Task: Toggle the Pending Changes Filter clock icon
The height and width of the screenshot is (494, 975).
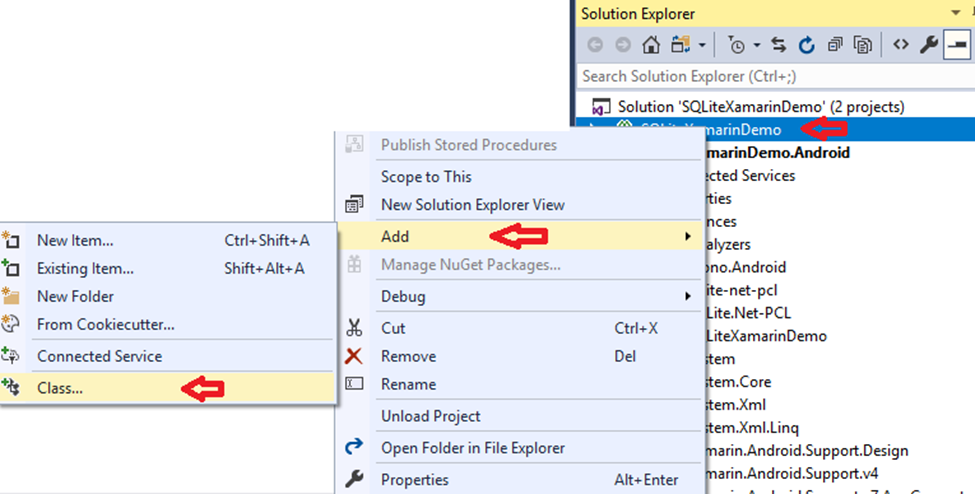Action: pos(737,45)
